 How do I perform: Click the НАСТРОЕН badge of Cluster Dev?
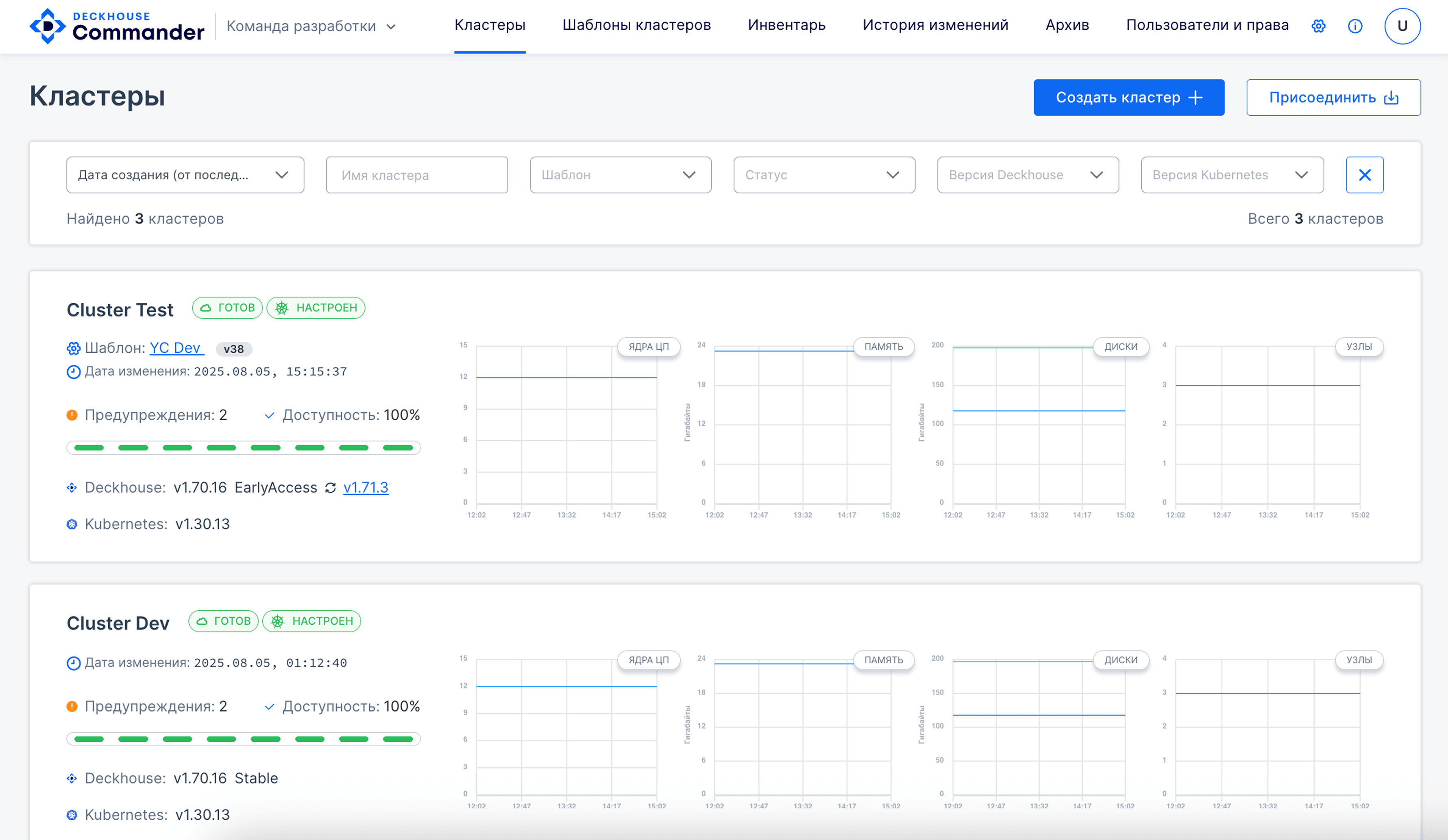tap(312, 621)
